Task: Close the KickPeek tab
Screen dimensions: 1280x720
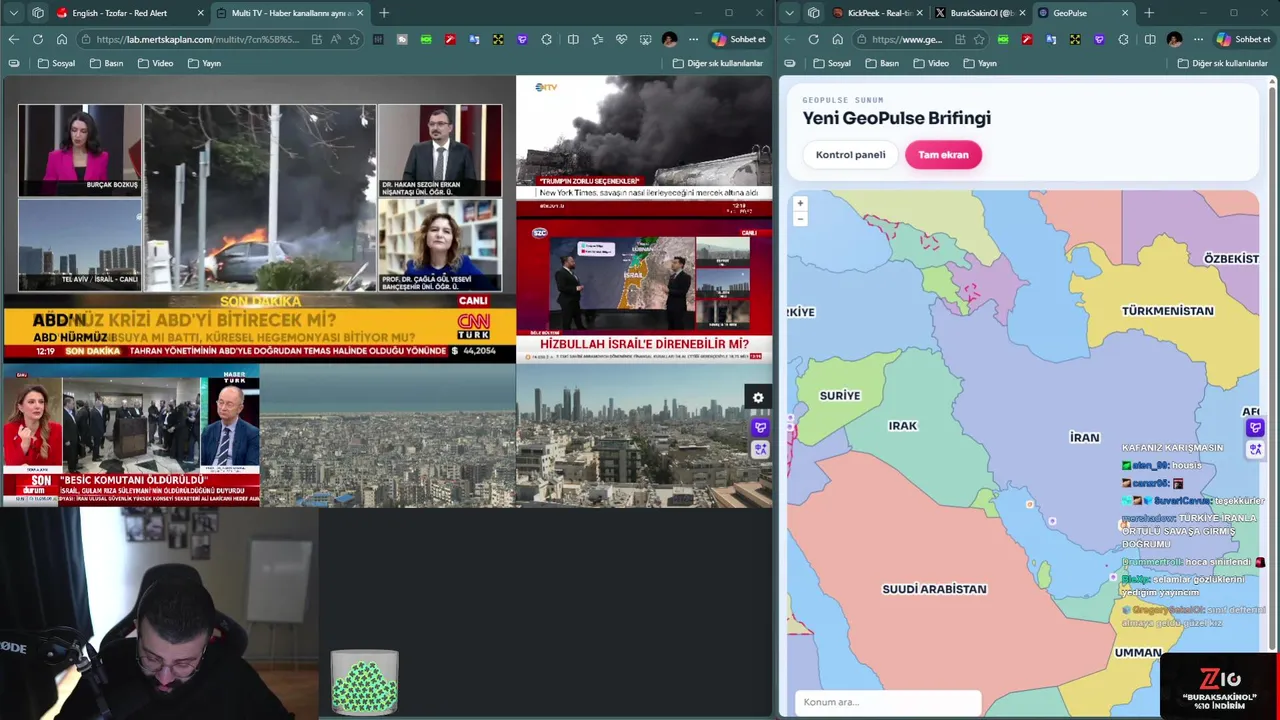Action: 920,13
